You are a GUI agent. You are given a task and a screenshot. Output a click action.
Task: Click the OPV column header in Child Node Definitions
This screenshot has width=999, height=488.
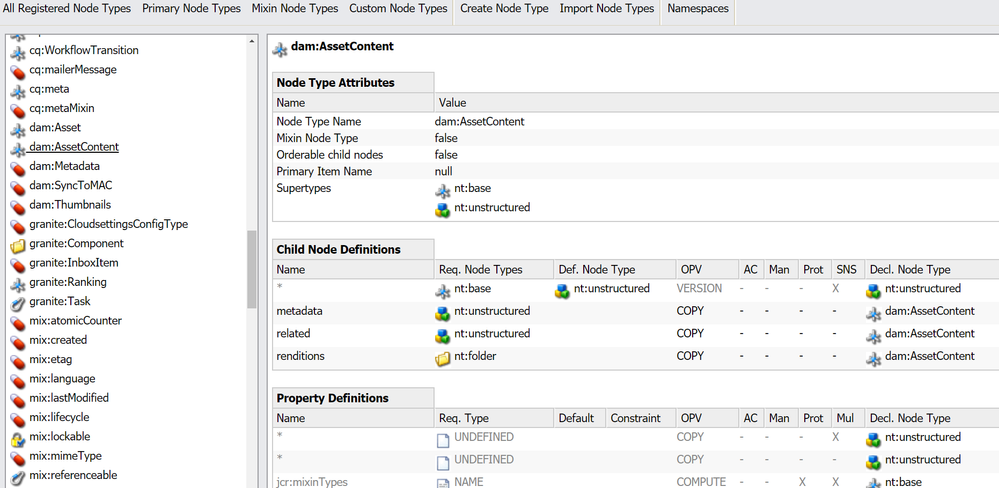[691, 269]
